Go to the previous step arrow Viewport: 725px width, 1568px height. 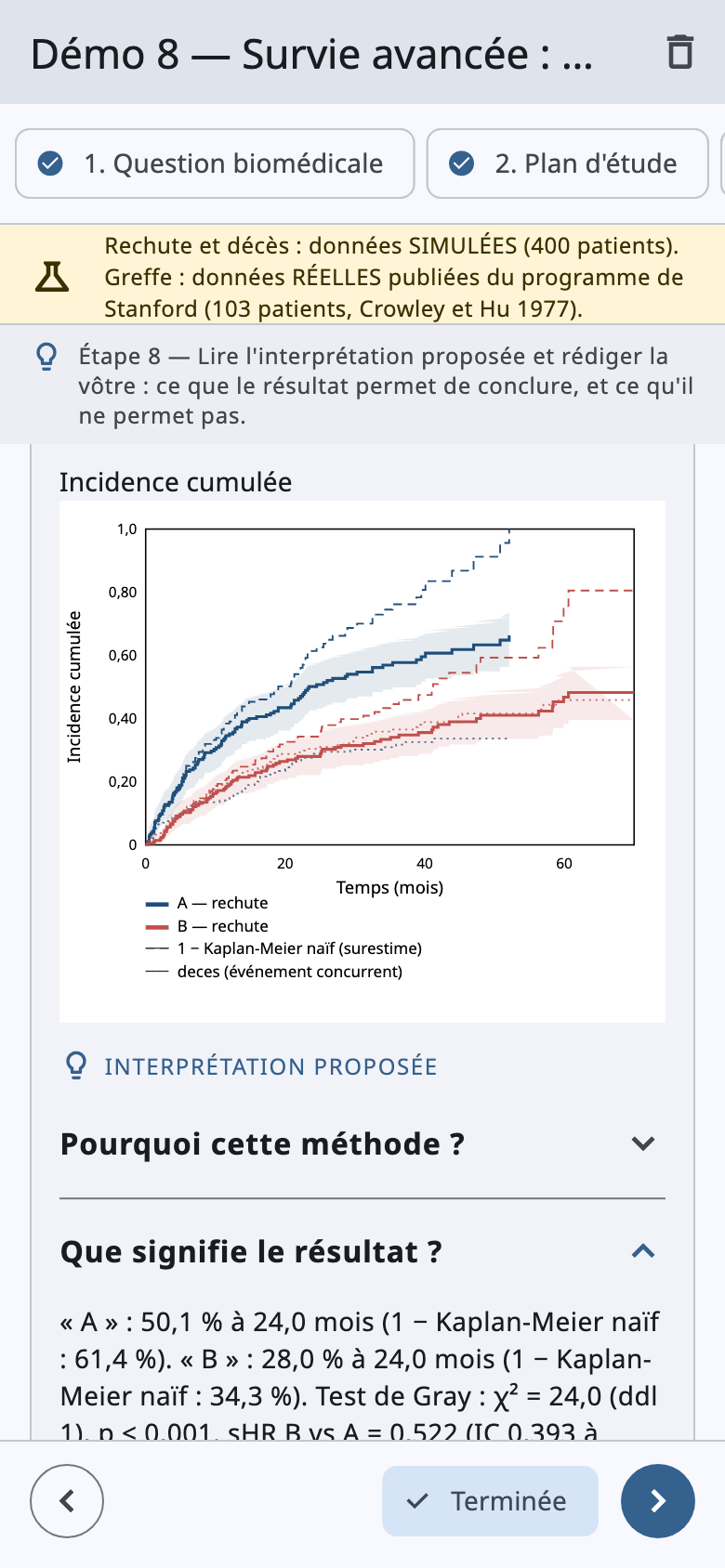(x=67, y=1501)
